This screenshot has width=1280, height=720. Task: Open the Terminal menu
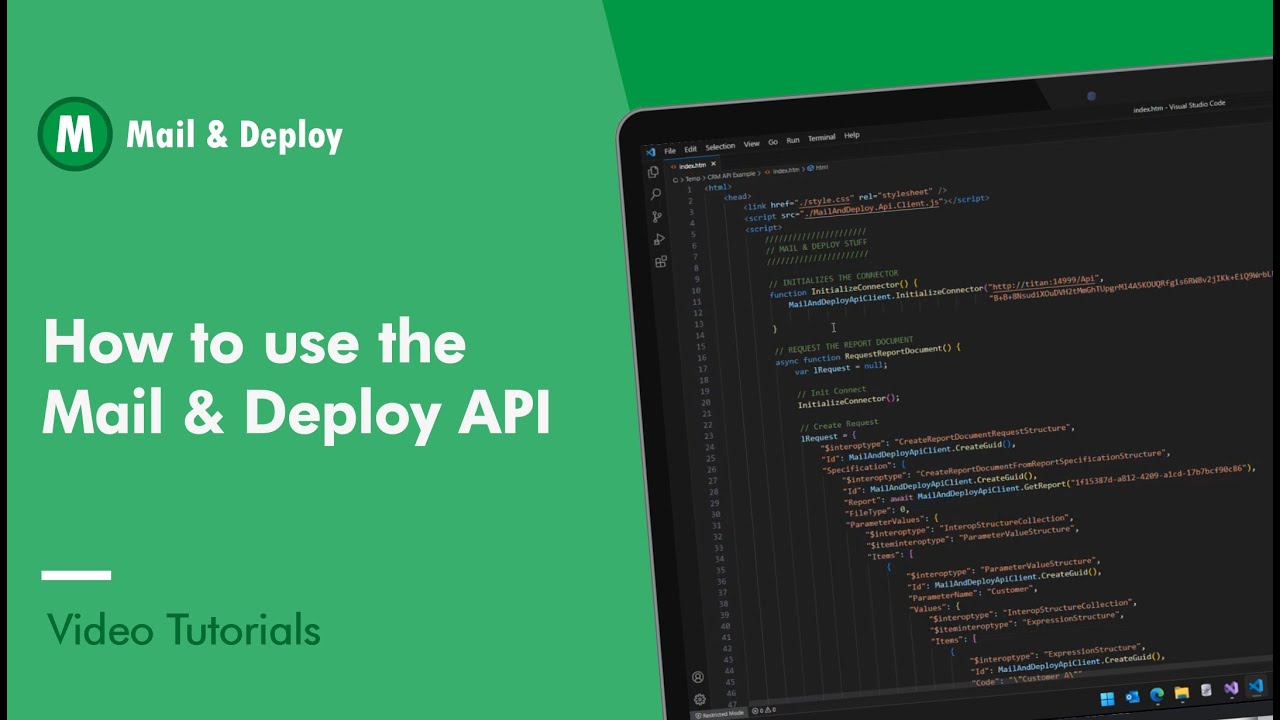(822, 138)
